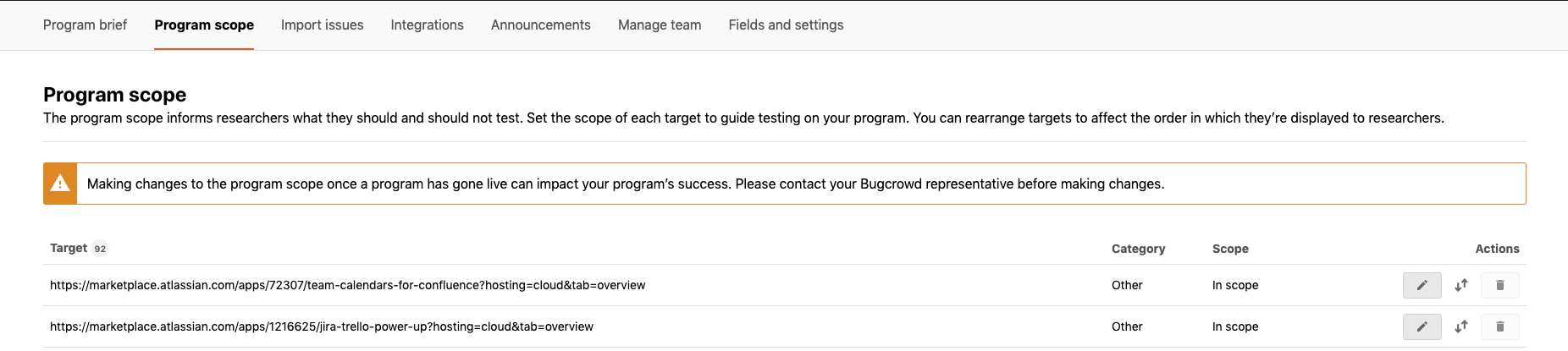Open the Announcements tab
The image size is (1568, 351).
(x=540, y=25)
